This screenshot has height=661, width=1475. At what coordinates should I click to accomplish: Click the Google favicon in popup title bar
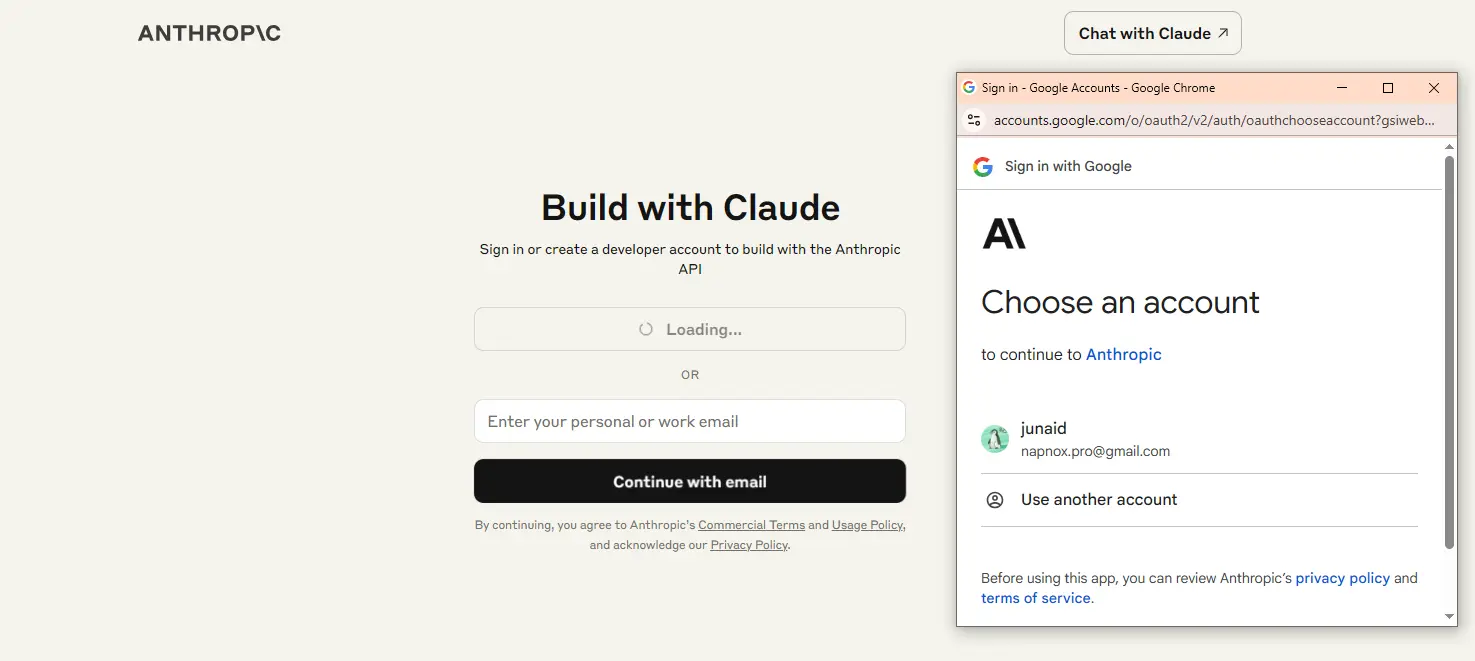tap(969, 88)
